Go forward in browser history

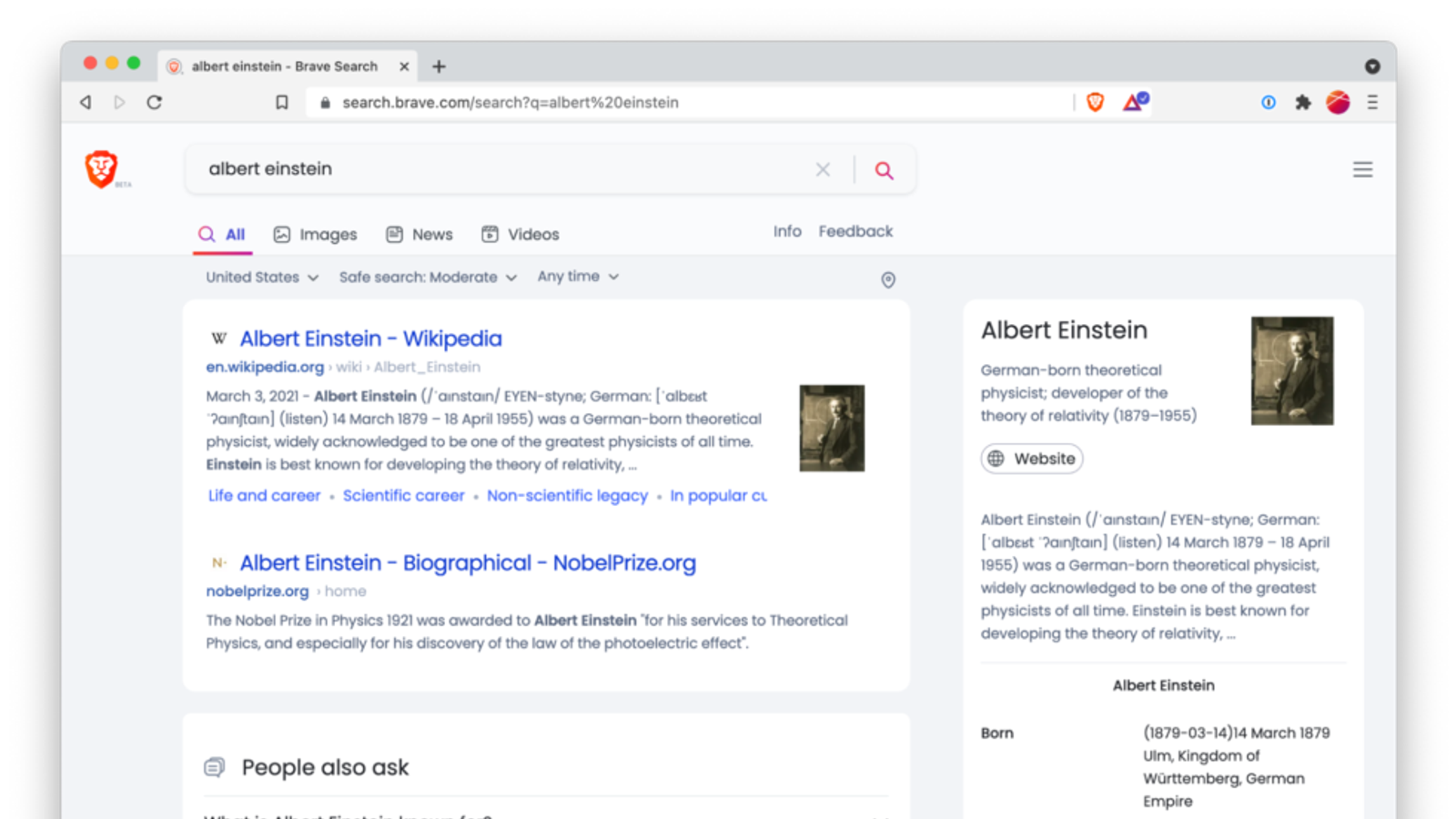click(119, 102)
